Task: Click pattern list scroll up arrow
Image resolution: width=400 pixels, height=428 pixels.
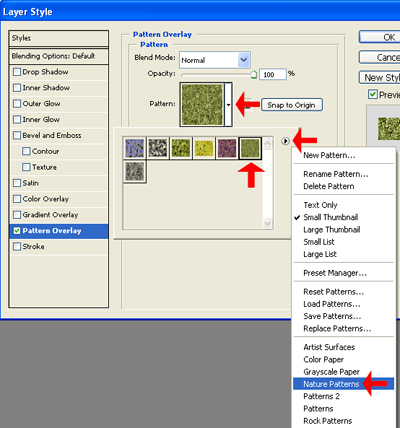Action: click(x=267, y=143)
